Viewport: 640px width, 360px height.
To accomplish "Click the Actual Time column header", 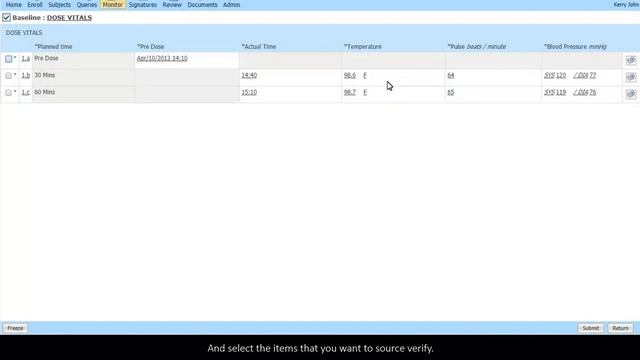I will point(259,47).
